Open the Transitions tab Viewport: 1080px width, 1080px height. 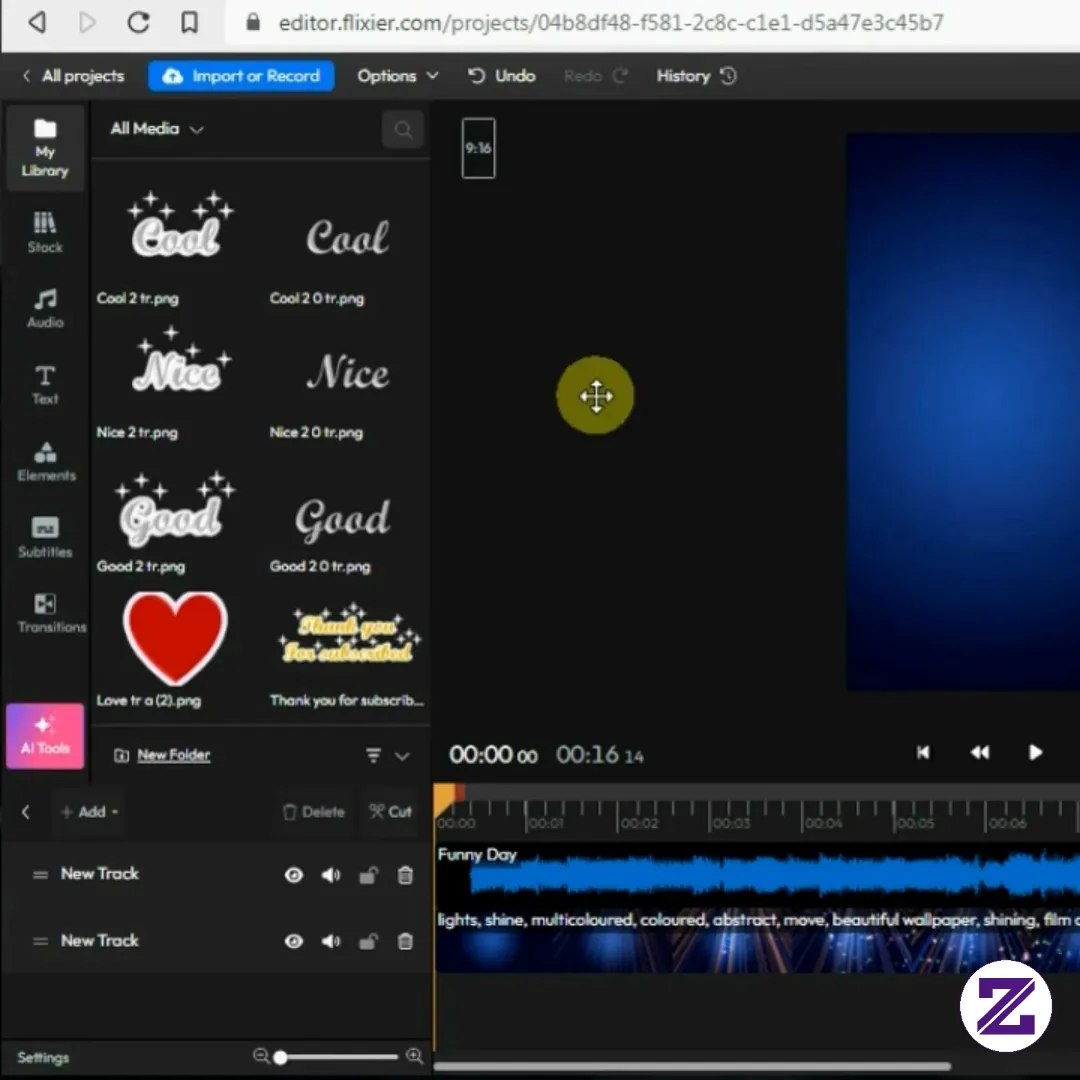tap(52, 612)
